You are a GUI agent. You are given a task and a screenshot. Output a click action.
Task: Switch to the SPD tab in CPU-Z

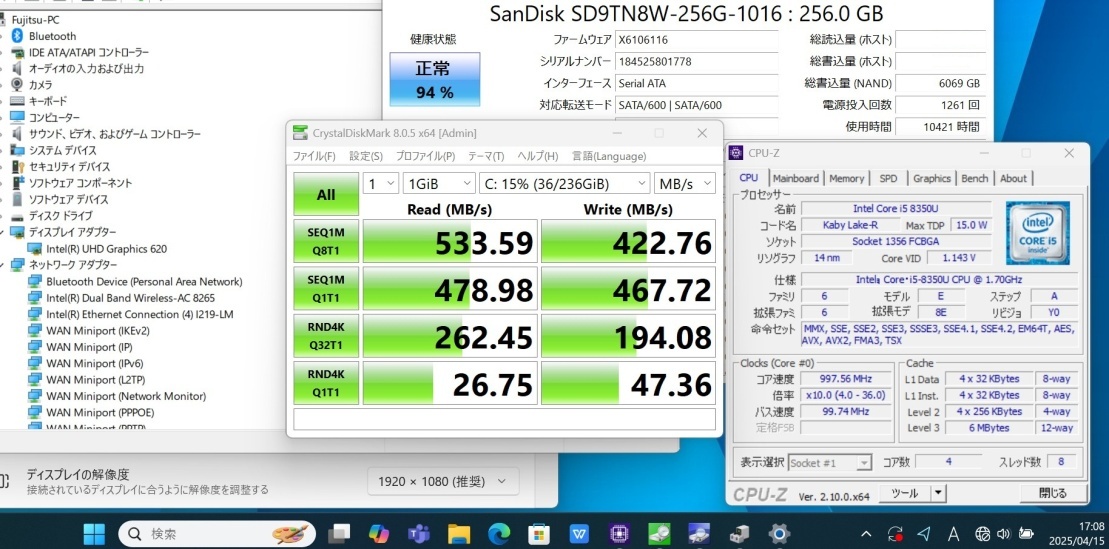click(888, 178)
